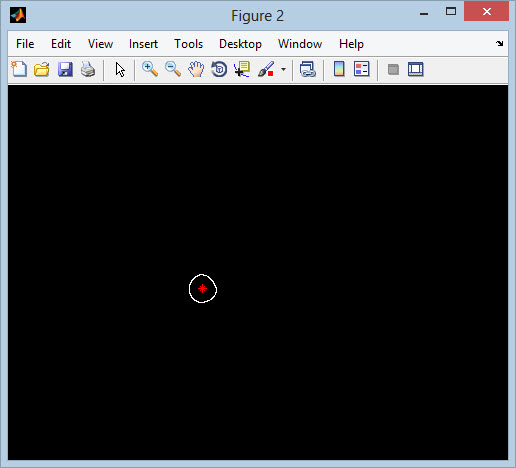Print the figure with printer icon
The image size is (516, 468).
(88, 70)
